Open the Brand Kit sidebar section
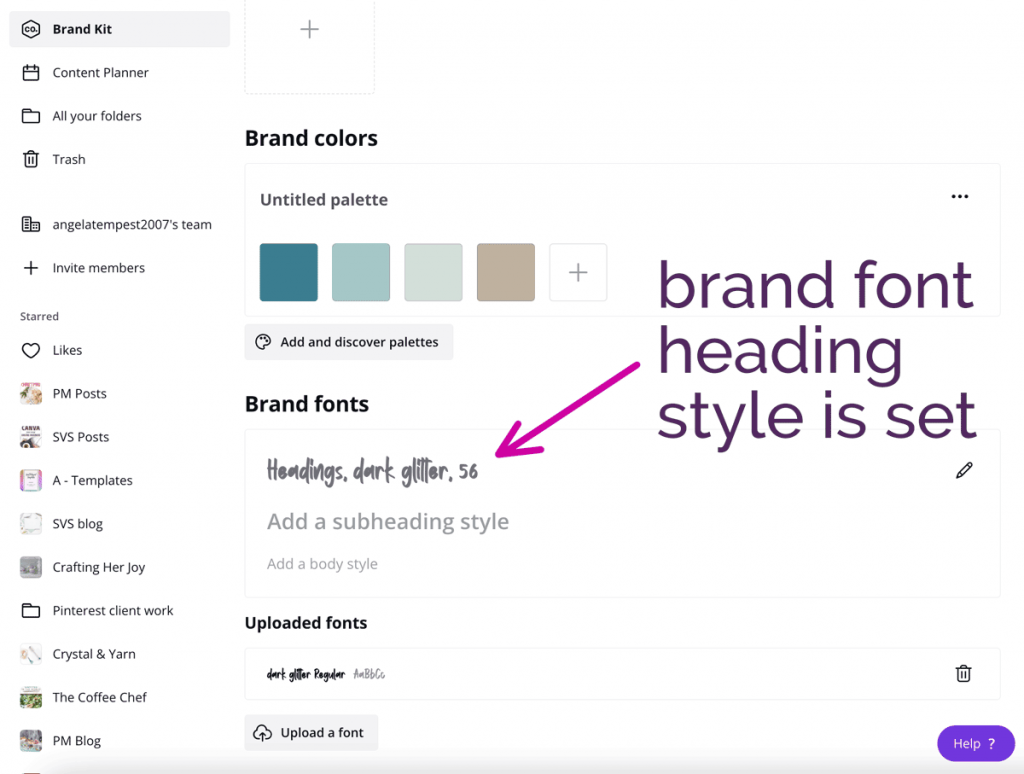The image size is (1024, 774). 85,29
